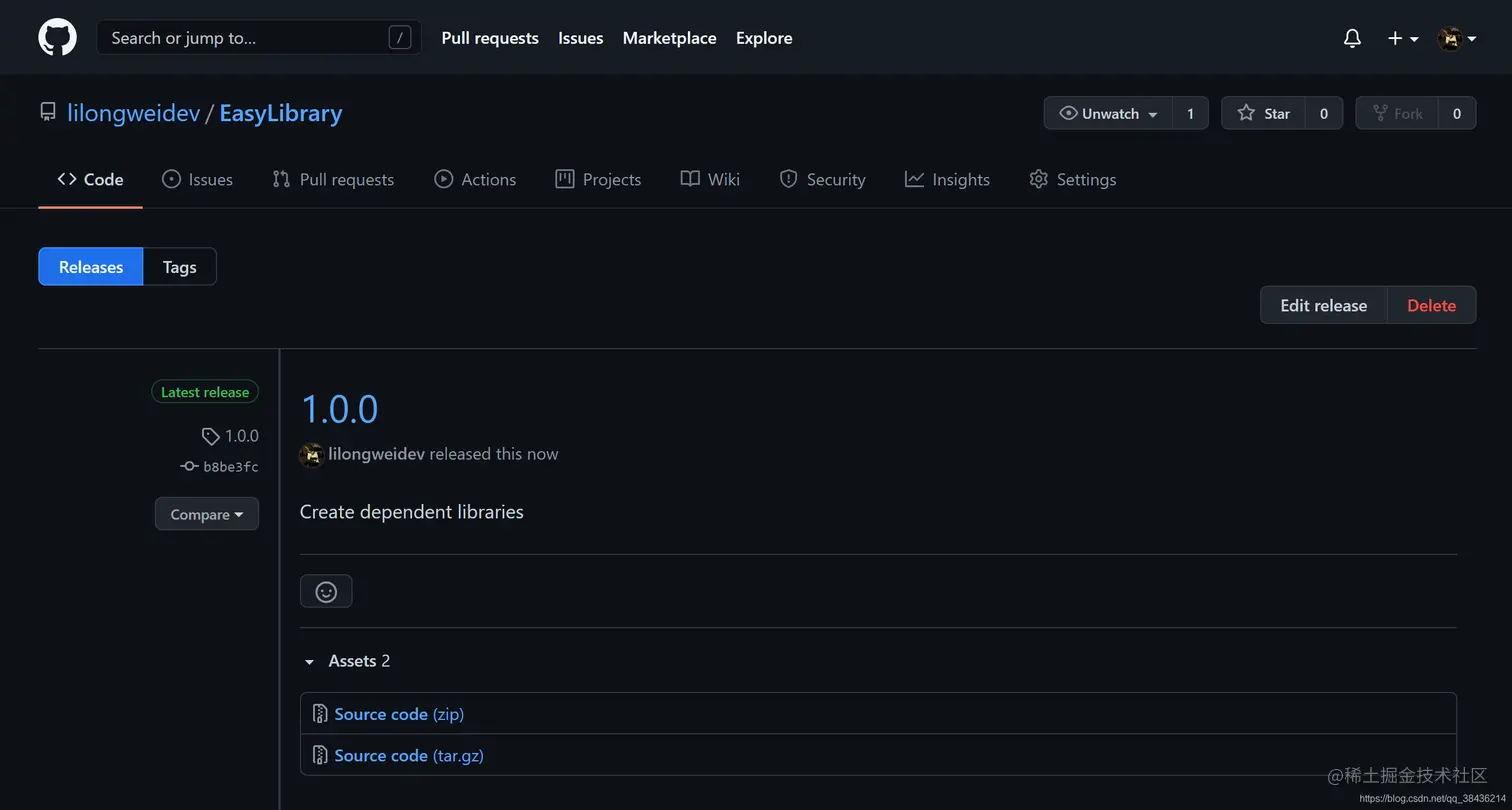The height and width of the screenshot is (810, 1512).
Task: View forks count next to Fork
Action: coord(1457,113)
